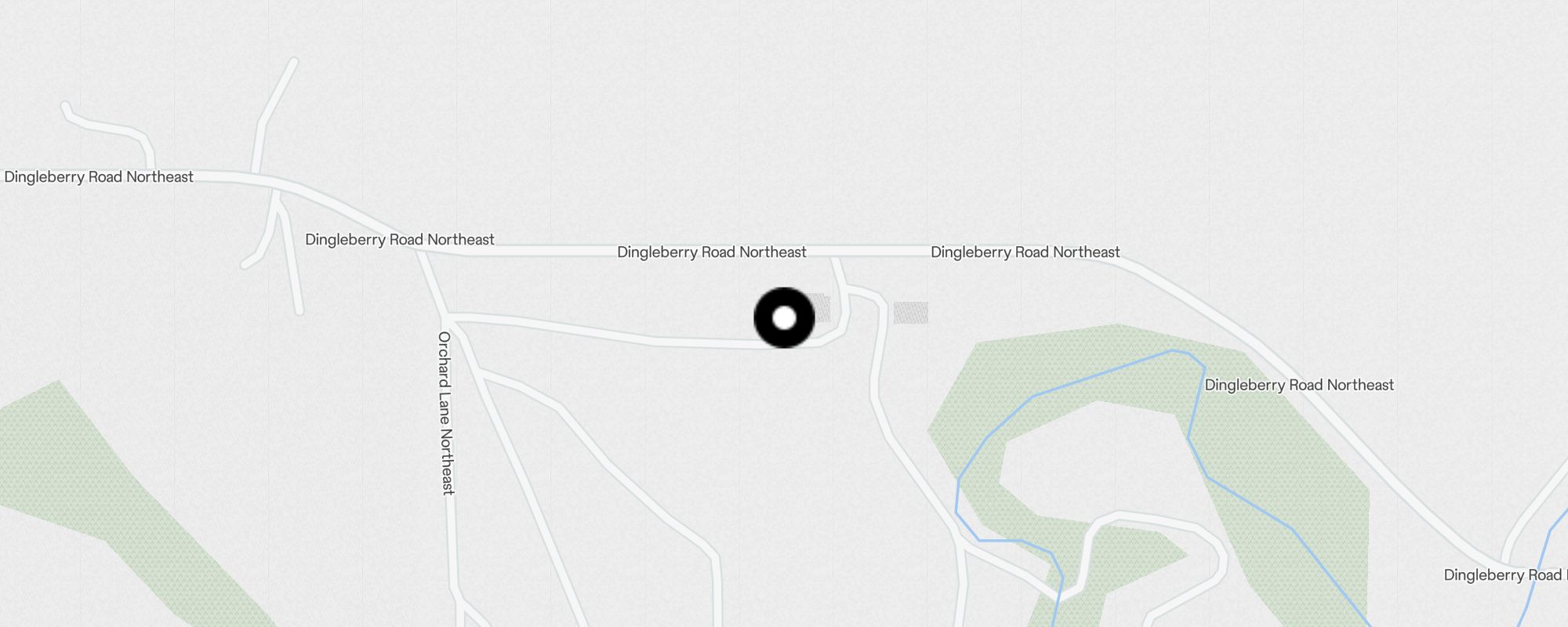Click the black circular location marker
Screen dimensions: 1568x627
tap(784, 318)
